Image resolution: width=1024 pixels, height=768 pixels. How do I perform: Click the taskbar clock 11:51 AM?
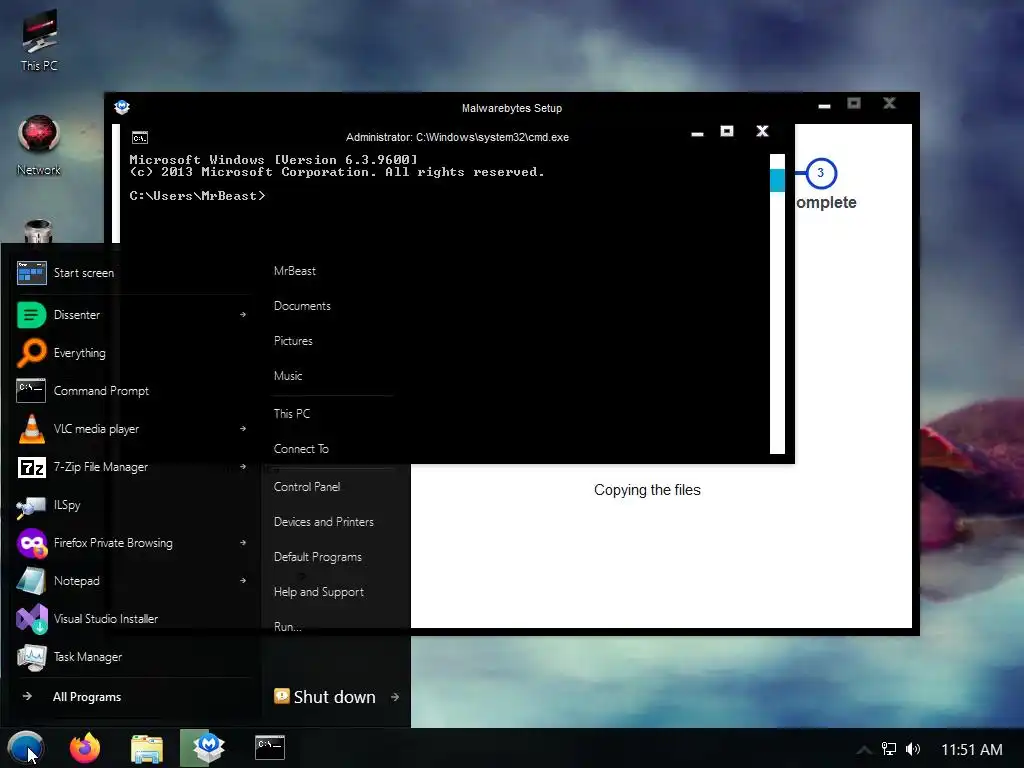pos(972,750)
